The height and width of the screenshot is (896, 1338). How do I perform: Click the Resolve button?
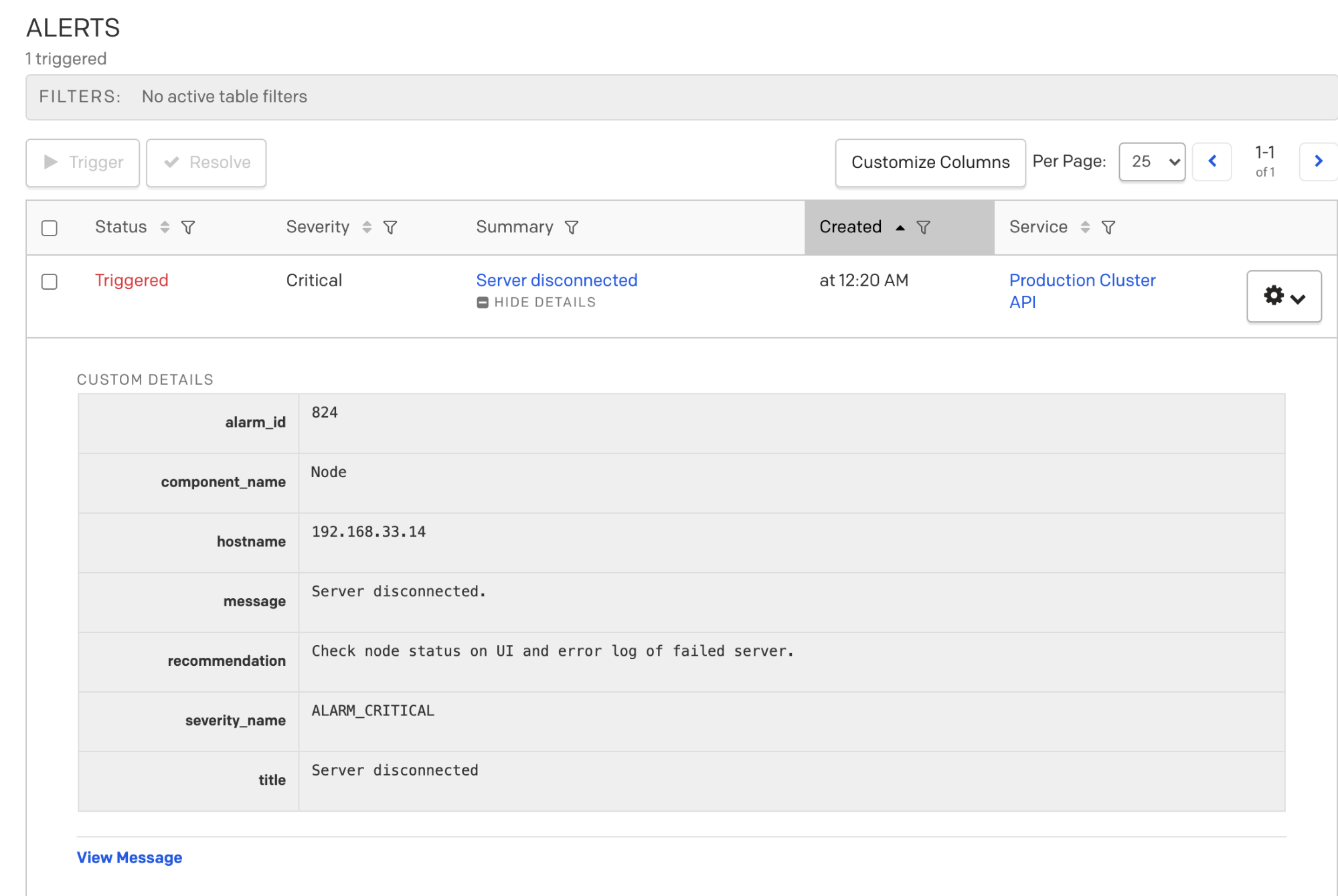tap(205, 162)
